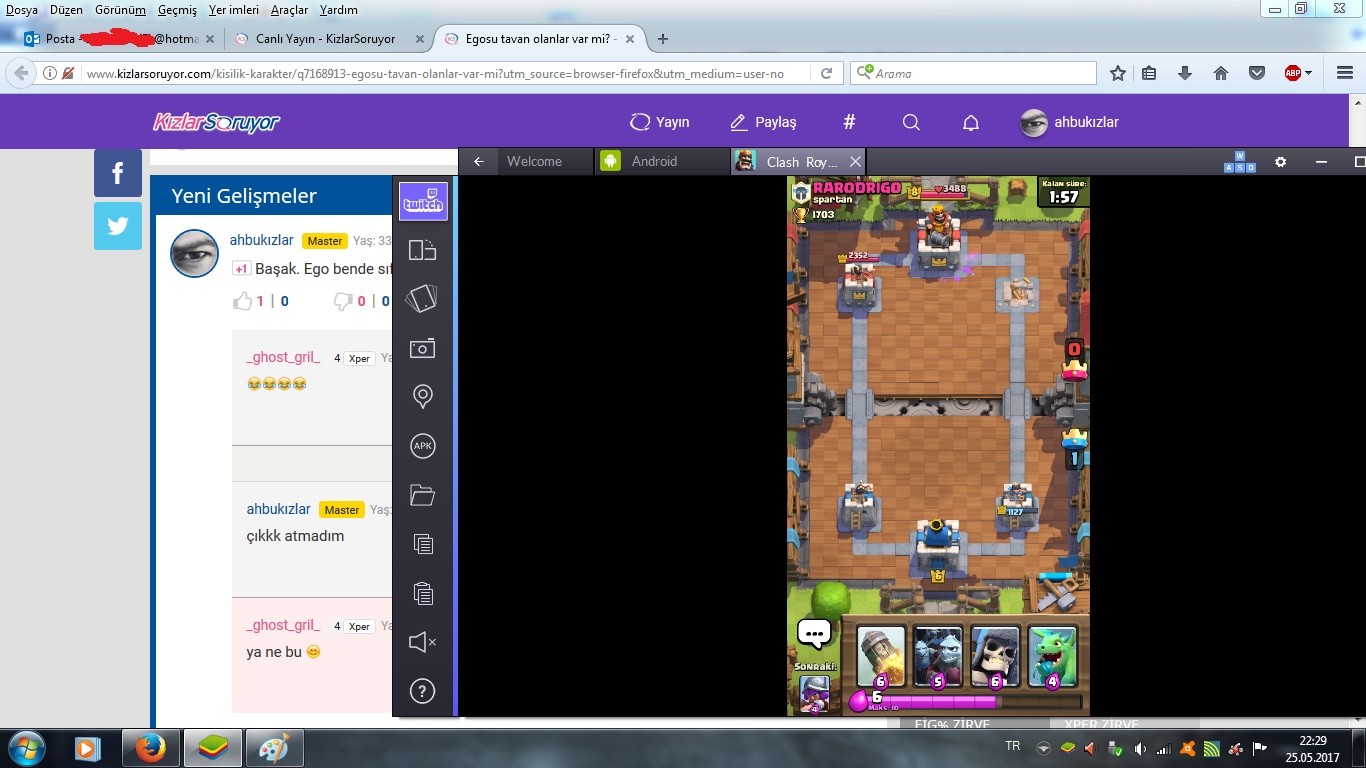
Task: Click the KizlarSoruyor logo
Action: (216, 122)
